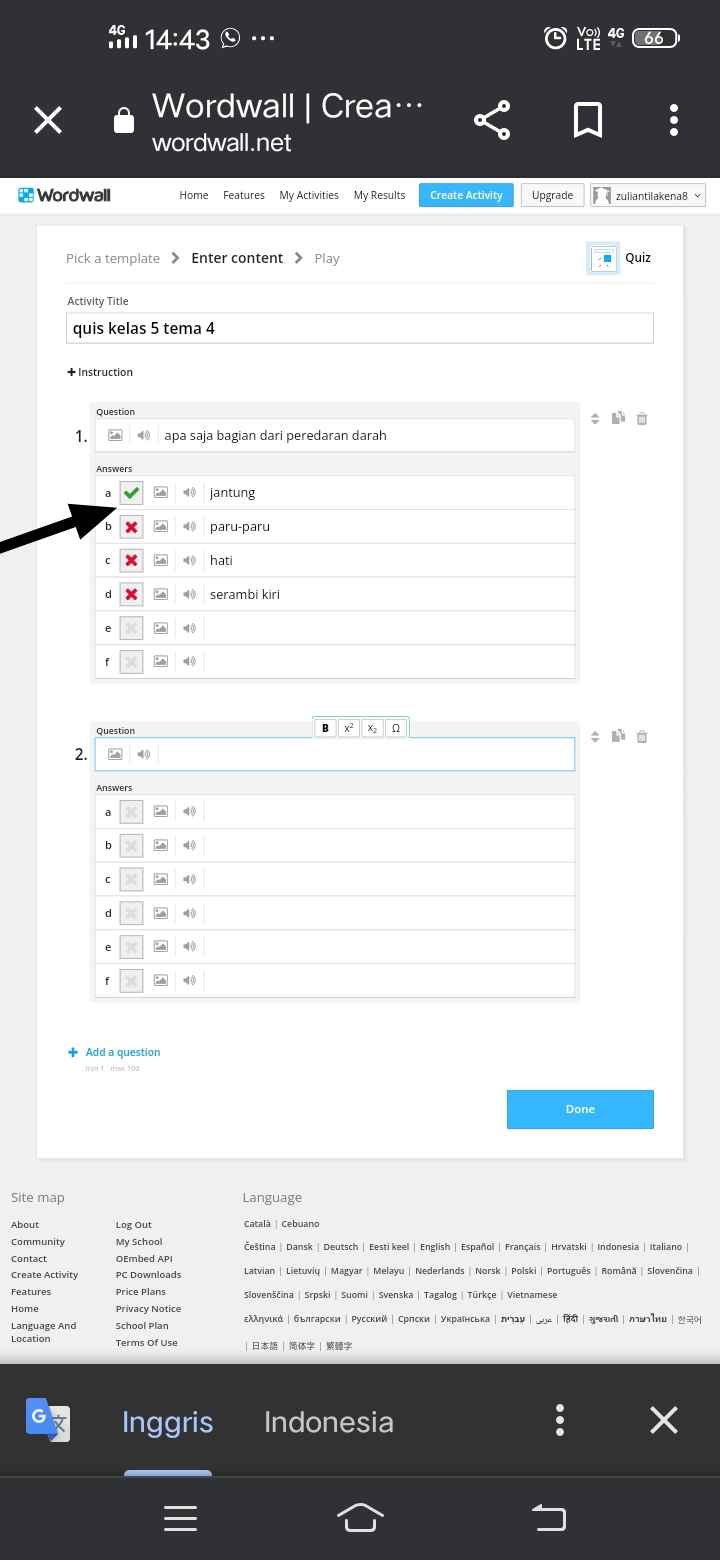Image resolution: width=720 pixels, height=1560 pixels.
Task: Delete question 1 with trash icon
Action: pyautogui.click(x=642, y=419)
